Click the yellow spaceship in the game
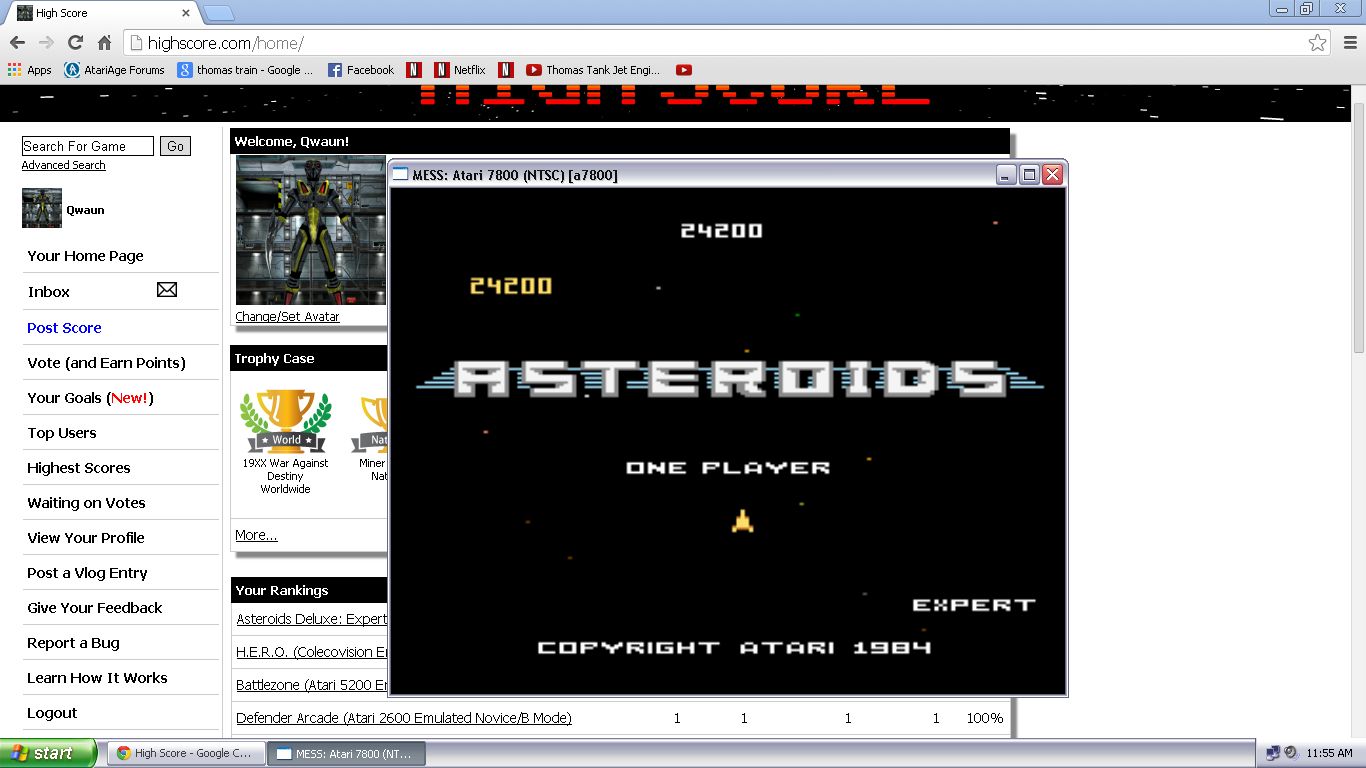 coord(742,520)
